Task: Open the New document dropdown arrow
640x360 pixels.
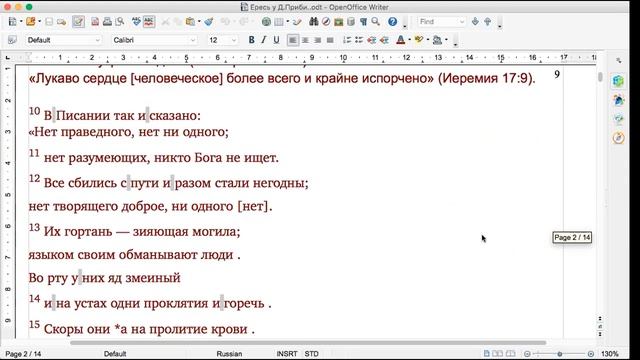Action: tap(21, 22)
